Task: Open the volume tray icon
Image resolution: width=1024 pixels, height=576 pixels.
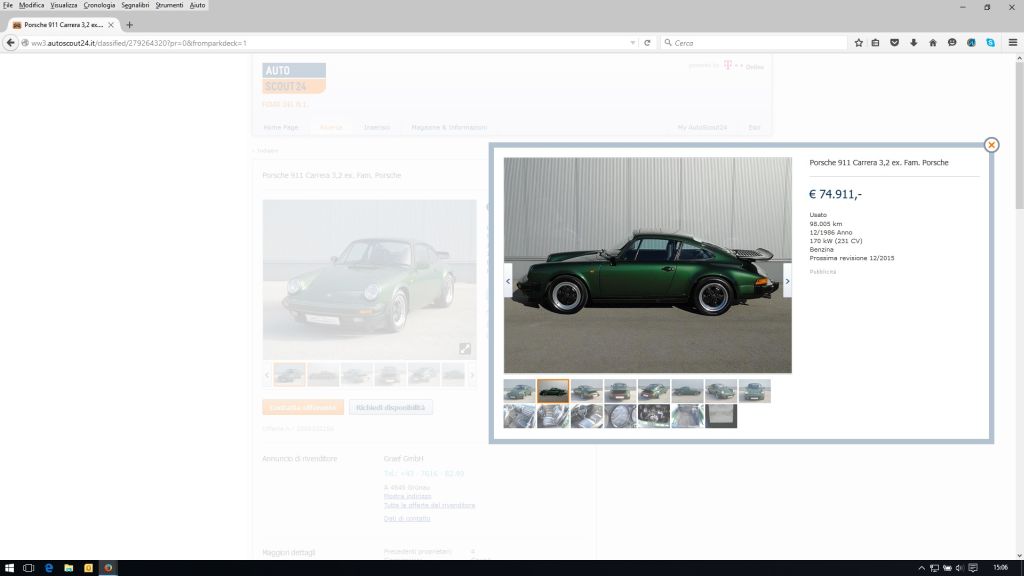Action: [x=959, y=568]
